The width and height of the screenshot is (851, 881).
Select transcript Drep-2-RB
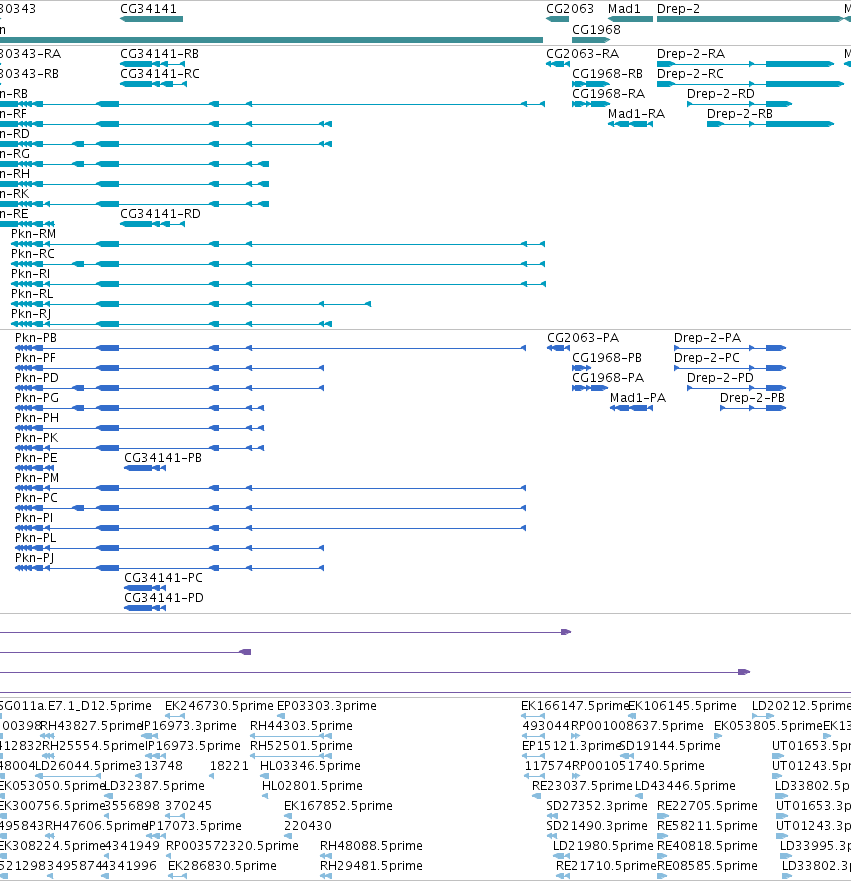coord(740,114)
